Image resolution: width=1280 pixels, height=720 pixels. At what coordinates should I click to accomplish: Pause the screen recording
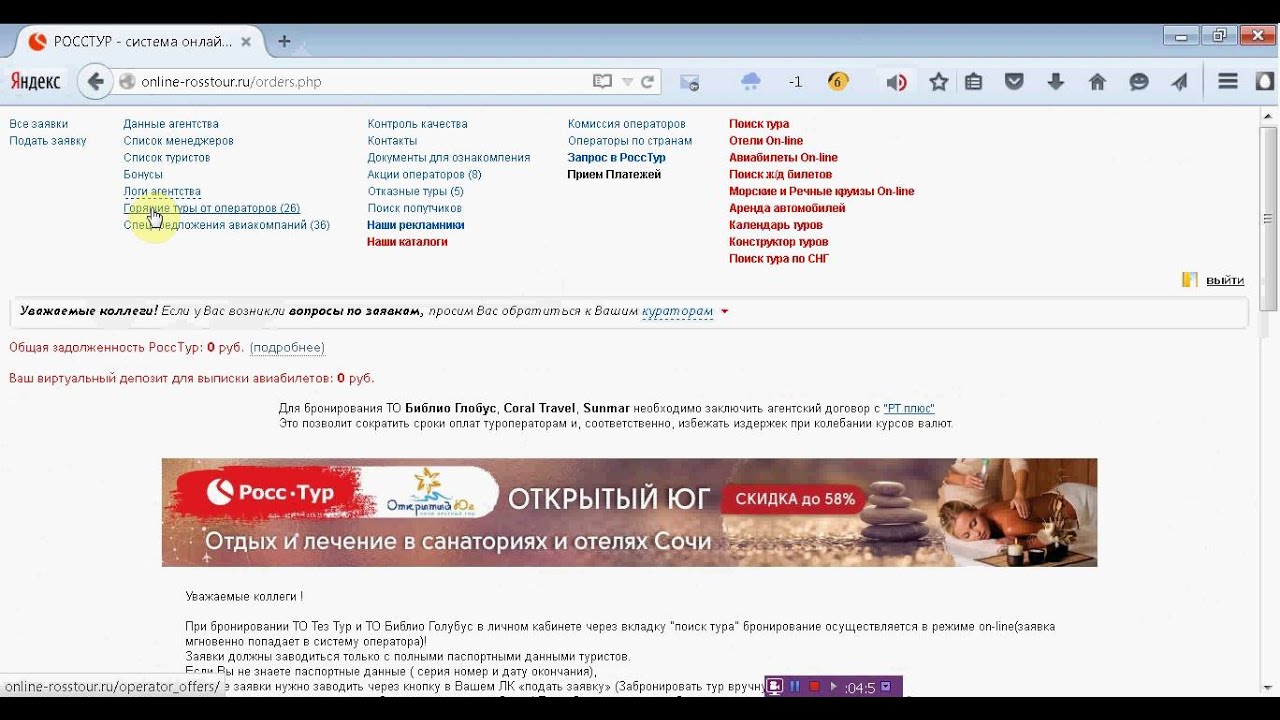coord(795,686)
